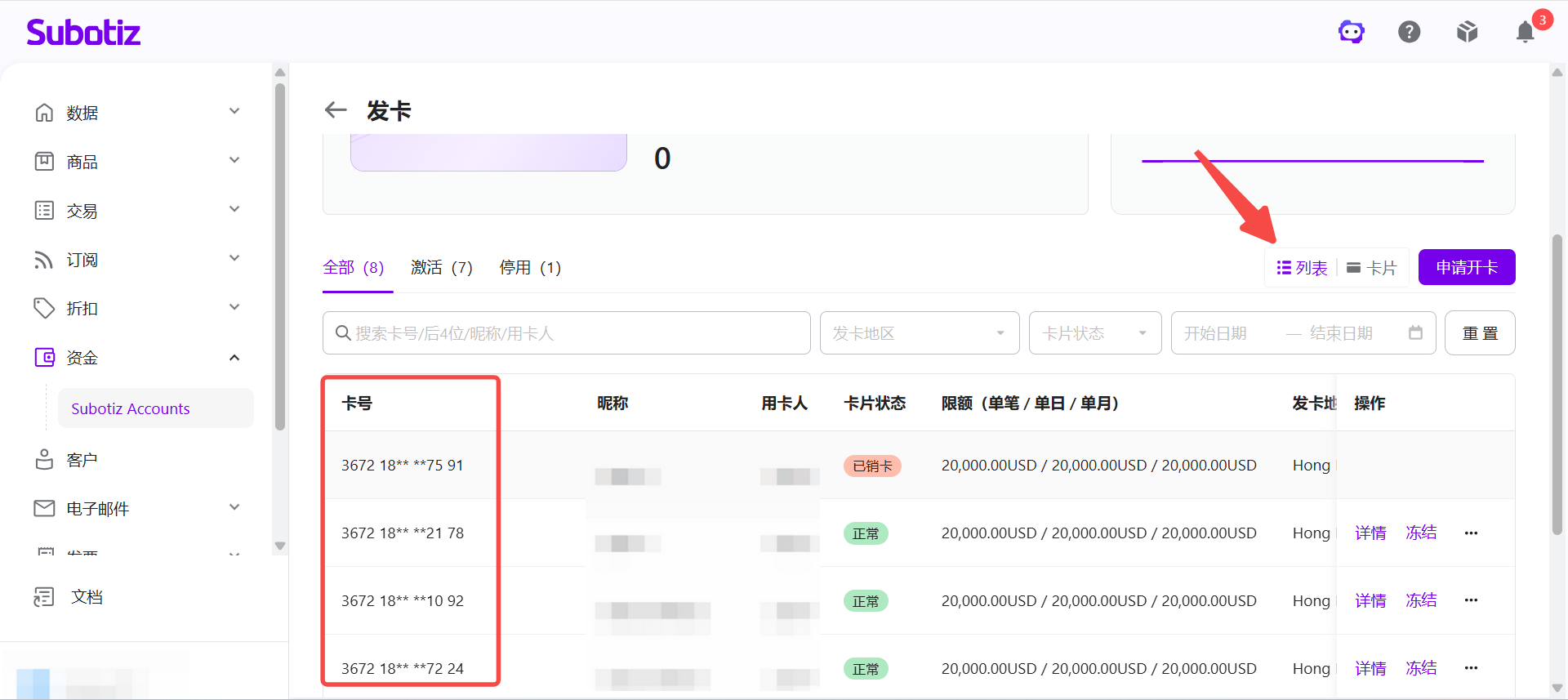Expand the 交易 menu chevron
Viewport: 1568px width, 700px height.
[x=234, y=209]
